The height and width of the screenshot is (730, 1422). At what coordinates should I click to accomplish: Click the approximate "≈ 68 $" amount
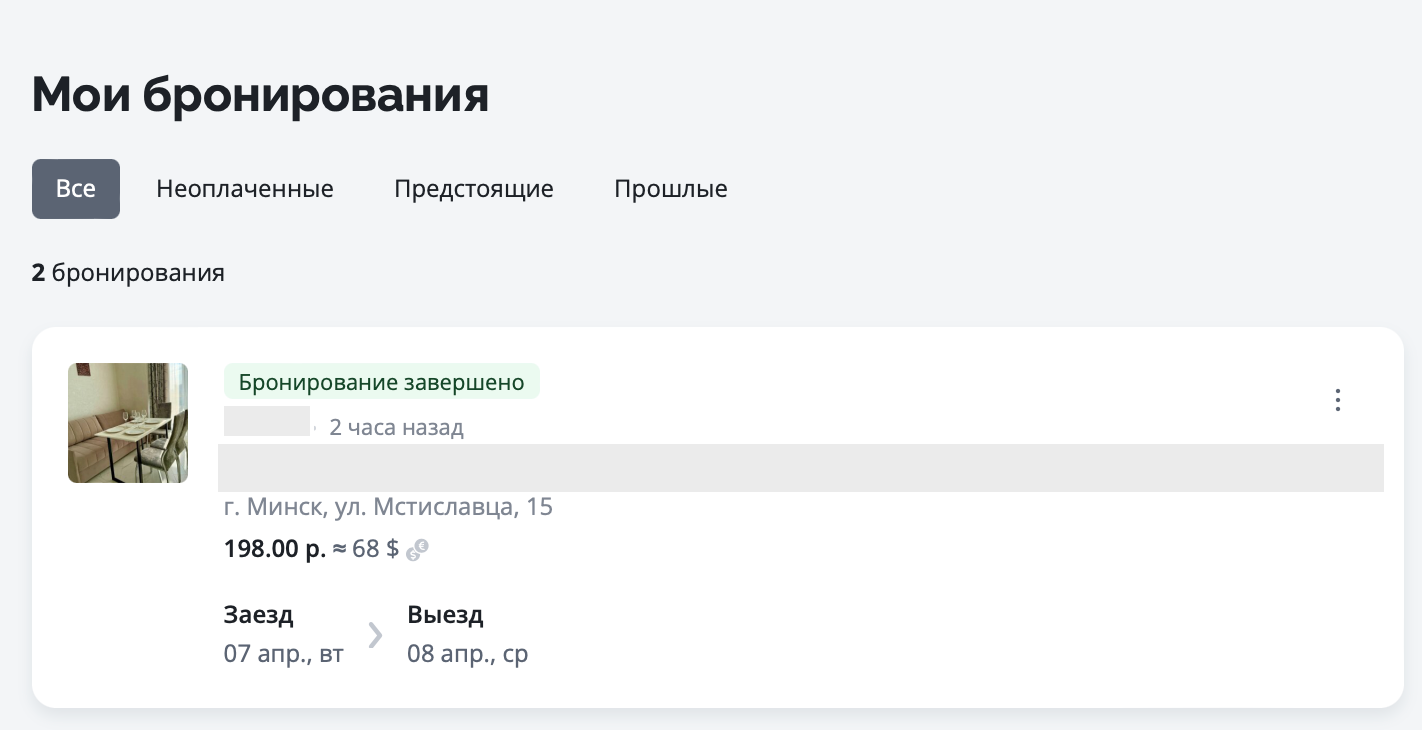pyautogui.click(x=366, y=549)
